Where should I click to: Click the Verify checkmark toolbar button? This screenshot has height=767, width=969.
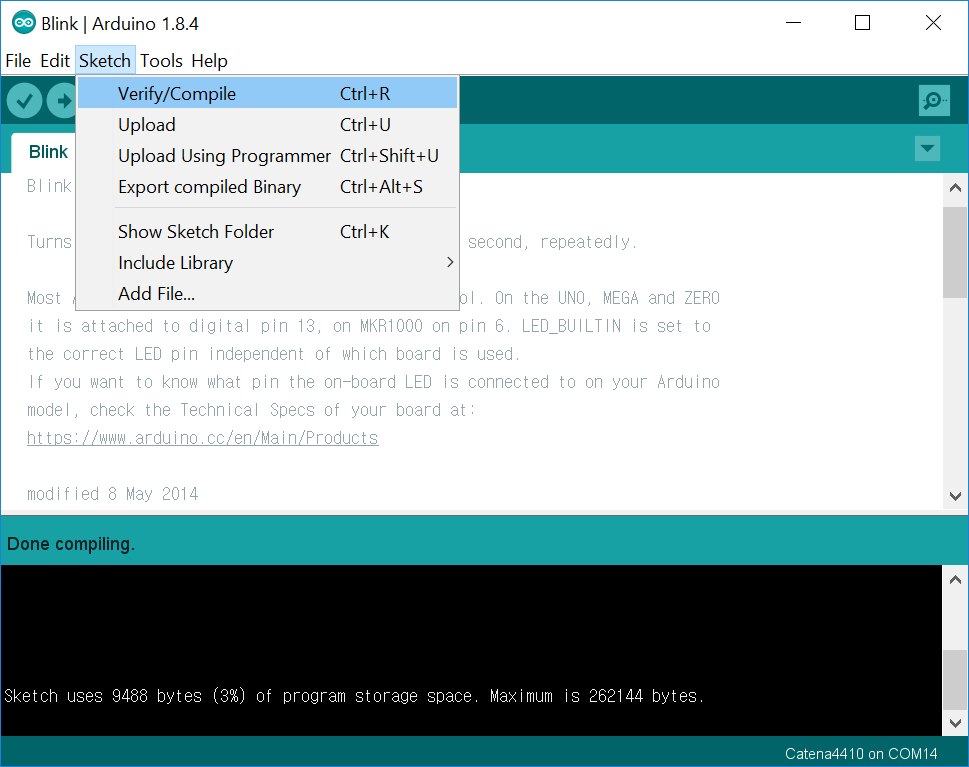pos(25,101)
